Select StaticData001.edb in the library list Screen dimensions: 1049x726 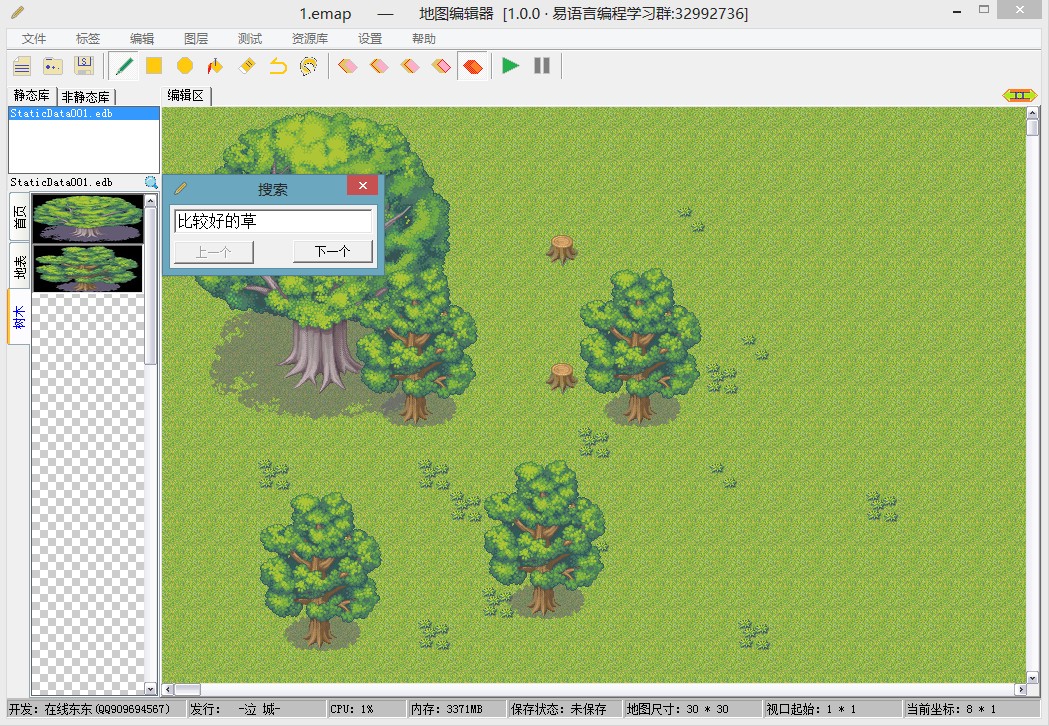pyautogui.click(x=84, y=114)
